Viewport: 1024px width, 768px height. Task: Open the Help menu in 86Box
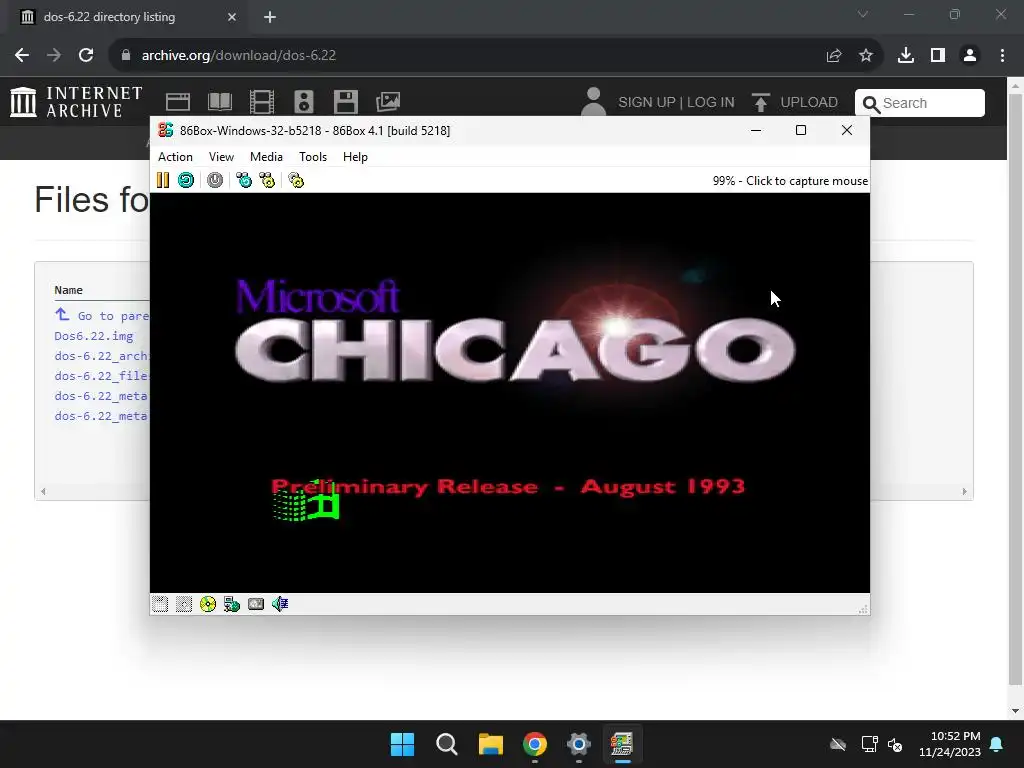point(355,157)
